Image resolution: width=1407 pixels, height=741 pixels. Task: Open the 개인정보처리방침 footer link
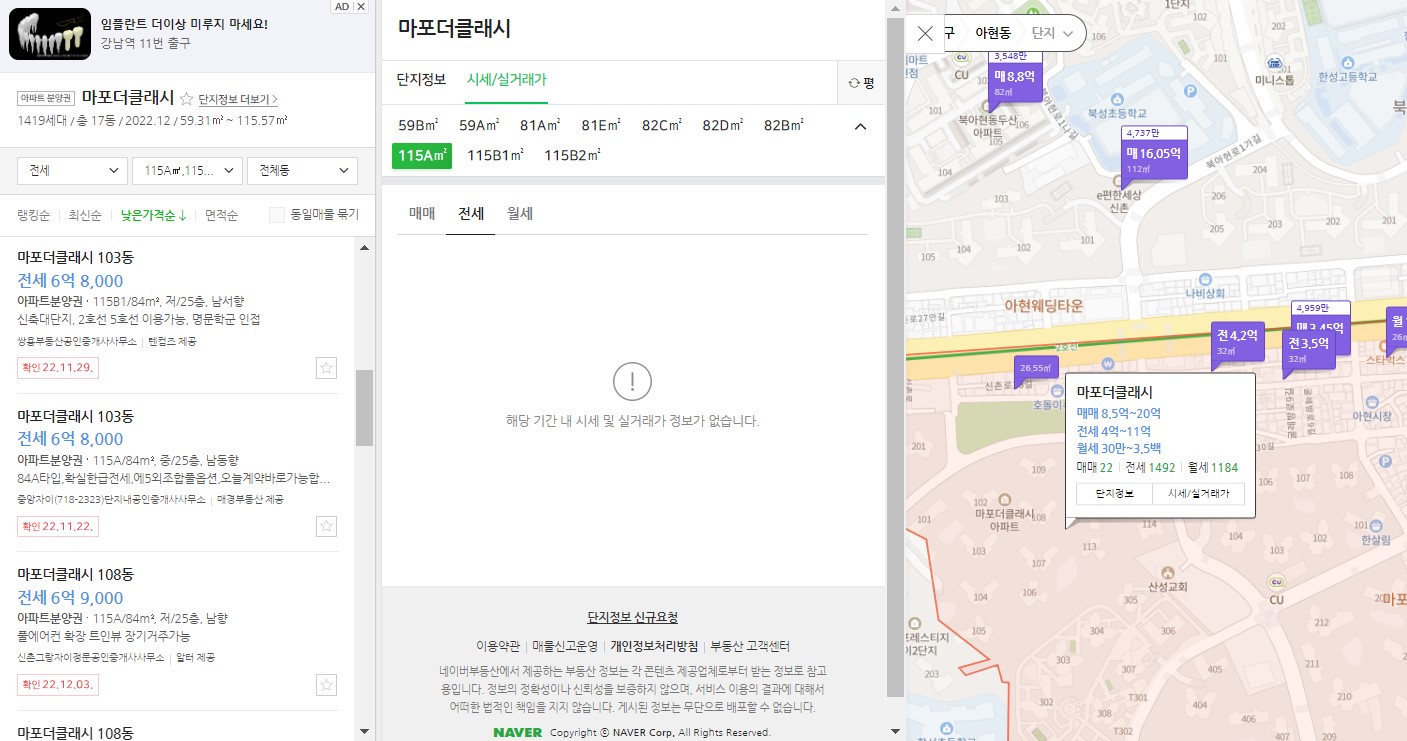[654, 646]
